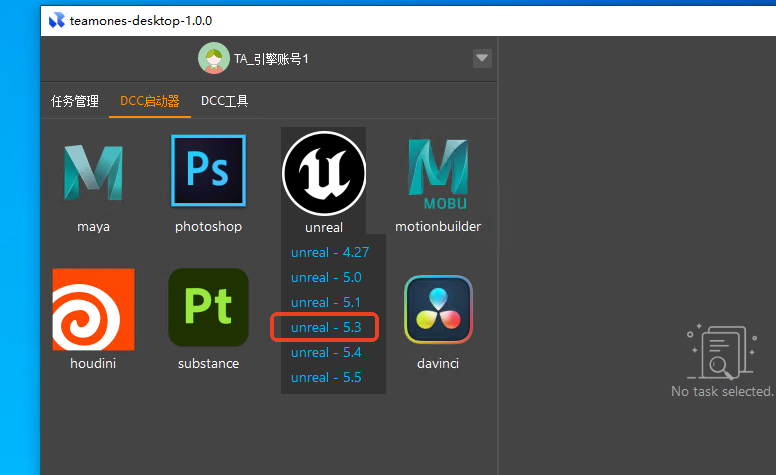Click the user avatar picture
This screenshot has height=475, width=776.
(213, 59)
